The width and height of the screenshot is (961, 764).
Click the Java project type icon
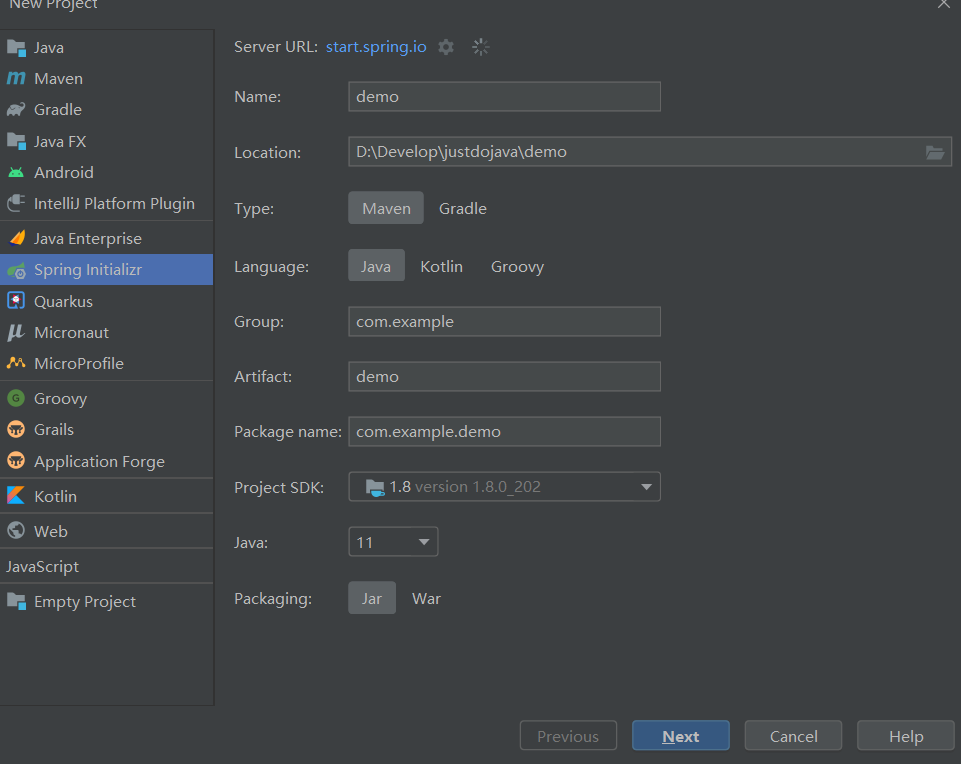(x=16, y=48)
